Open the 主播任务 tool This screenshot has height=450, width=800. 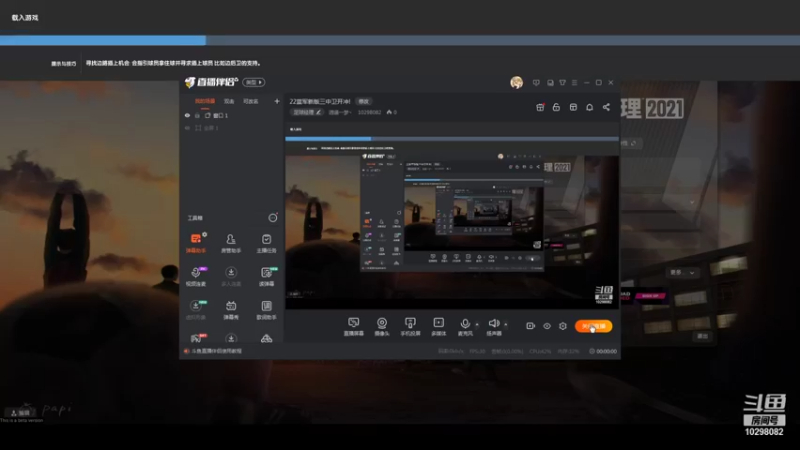[266, 243]
